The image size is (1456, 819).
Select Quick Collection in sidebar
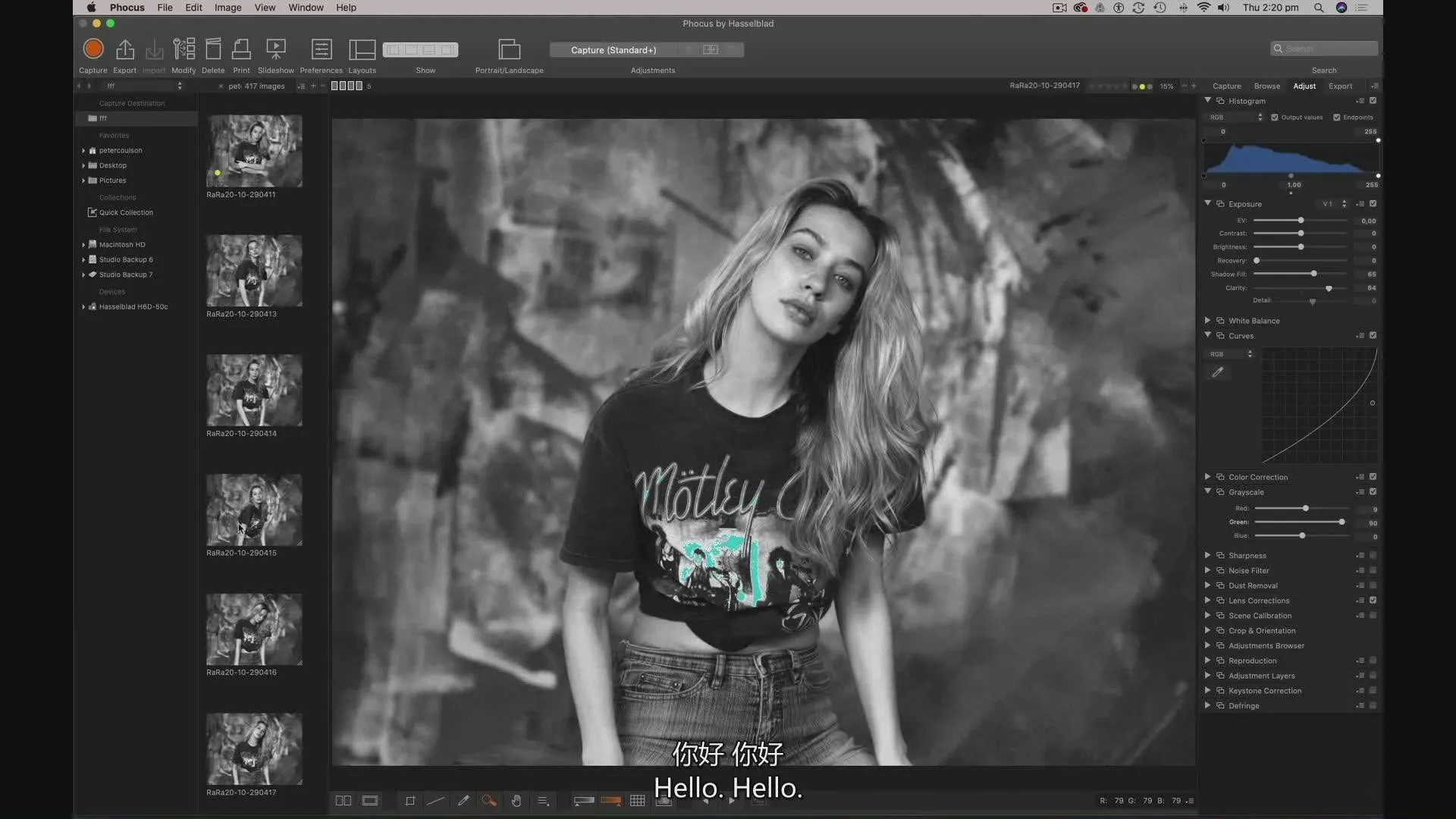click(x=126, y=213)
